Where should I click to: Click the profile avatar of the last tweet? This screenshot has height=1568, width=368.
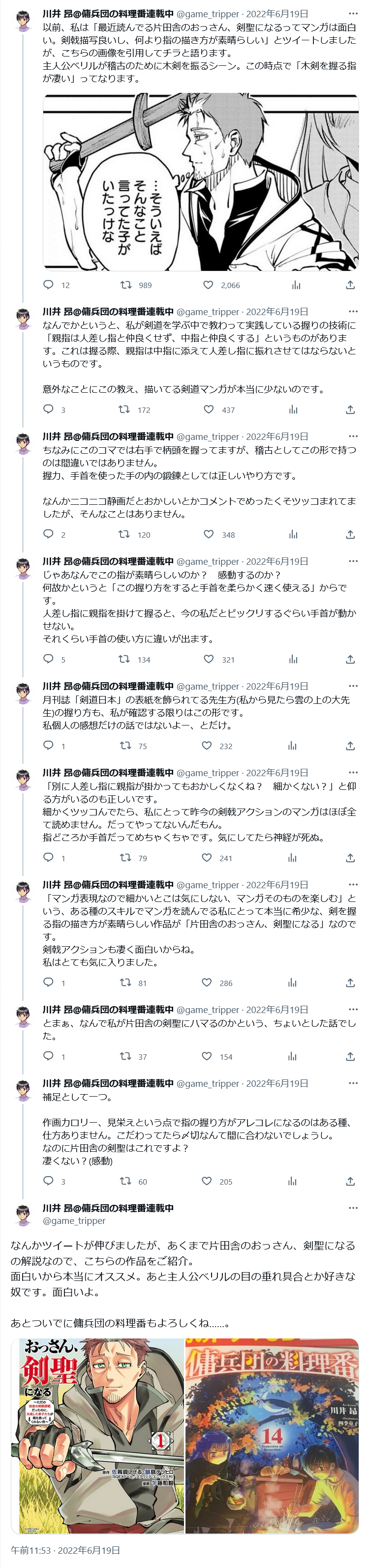[x=23, y=1214]
